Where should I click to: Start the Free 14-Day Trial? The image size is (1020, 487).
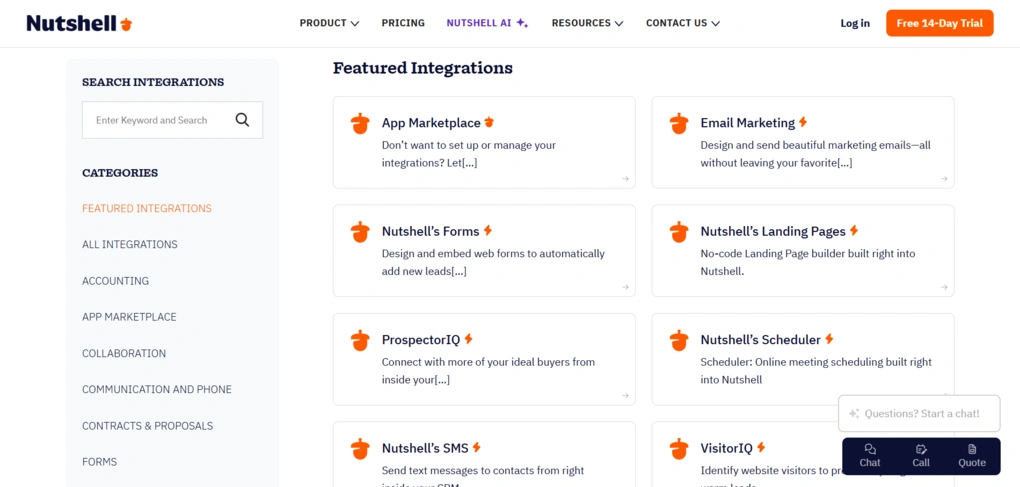click(939, 23)
